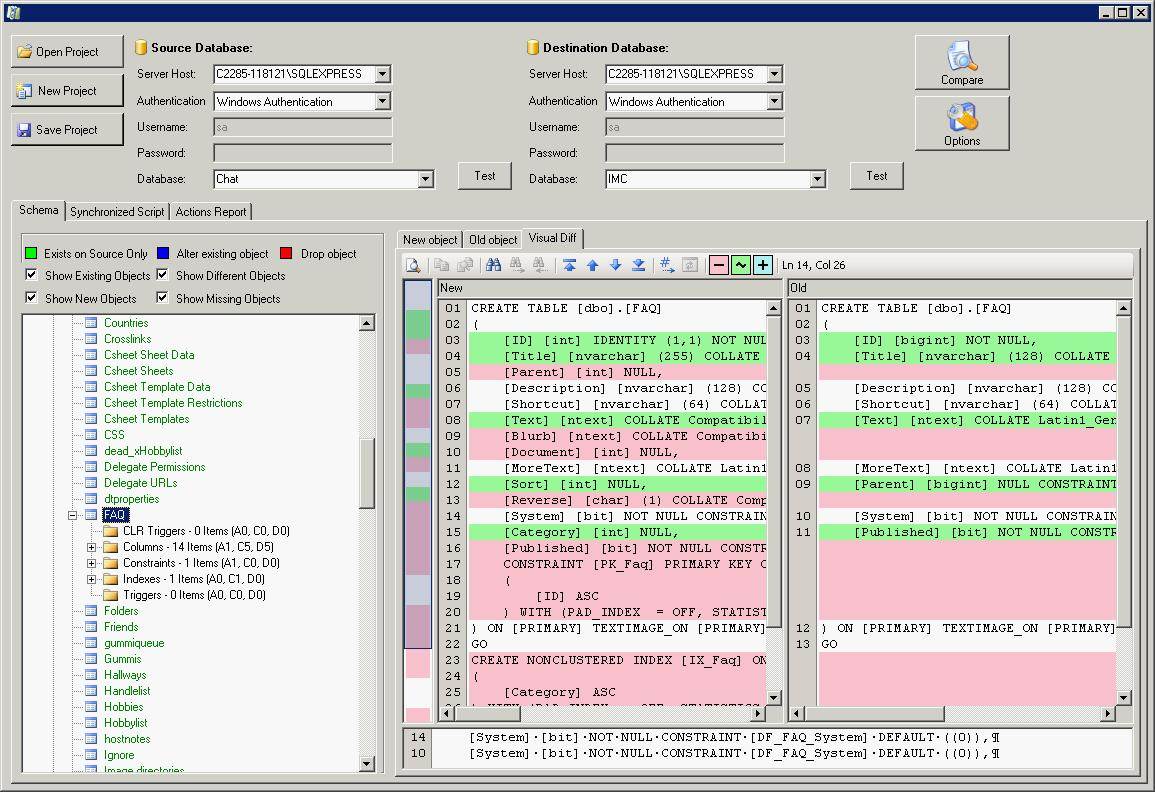Select the Visual Diff tab
This screenshot has width=1155, height=792.
point(552,238)
